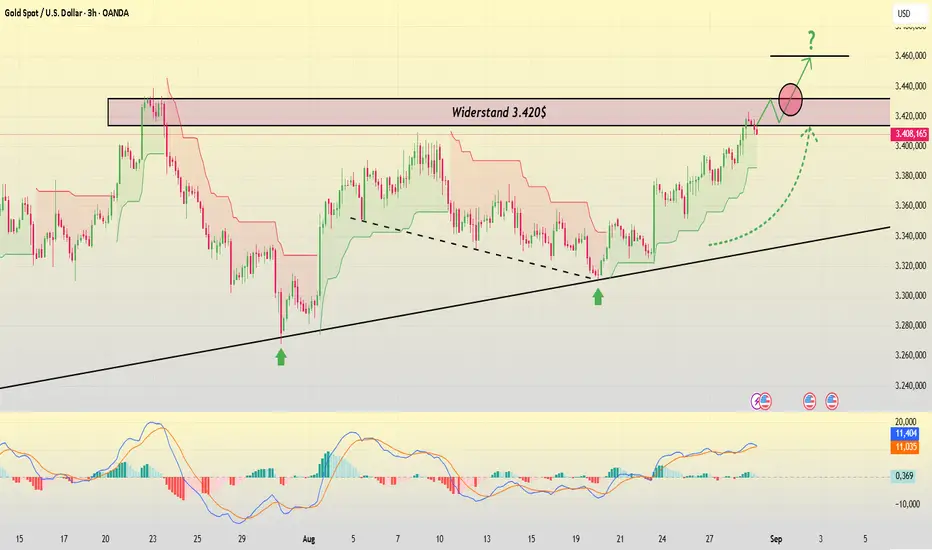Click the '7' date on time axis
This screenshot has width=932, height=550.
[x=398, y=539]
